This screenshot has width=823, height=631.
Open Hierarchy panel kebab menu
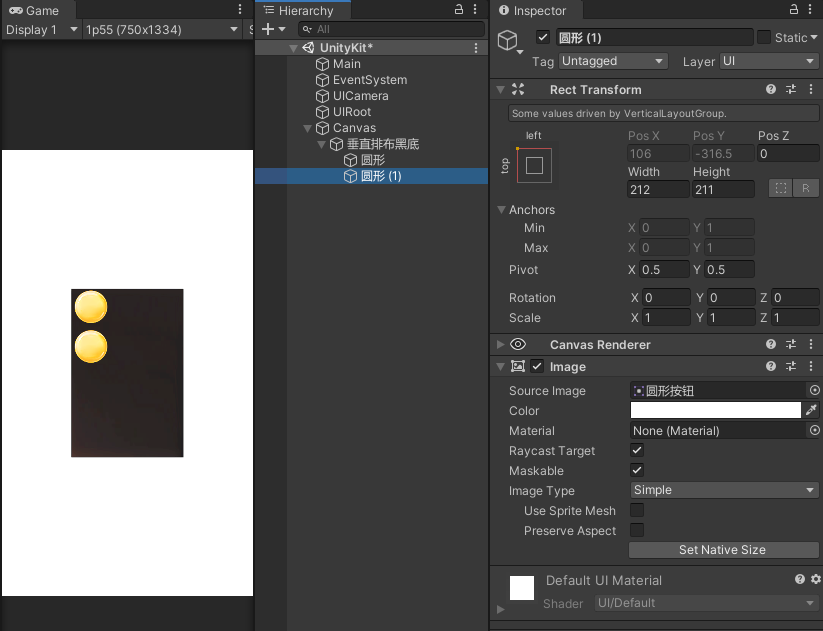pos(475,9)
